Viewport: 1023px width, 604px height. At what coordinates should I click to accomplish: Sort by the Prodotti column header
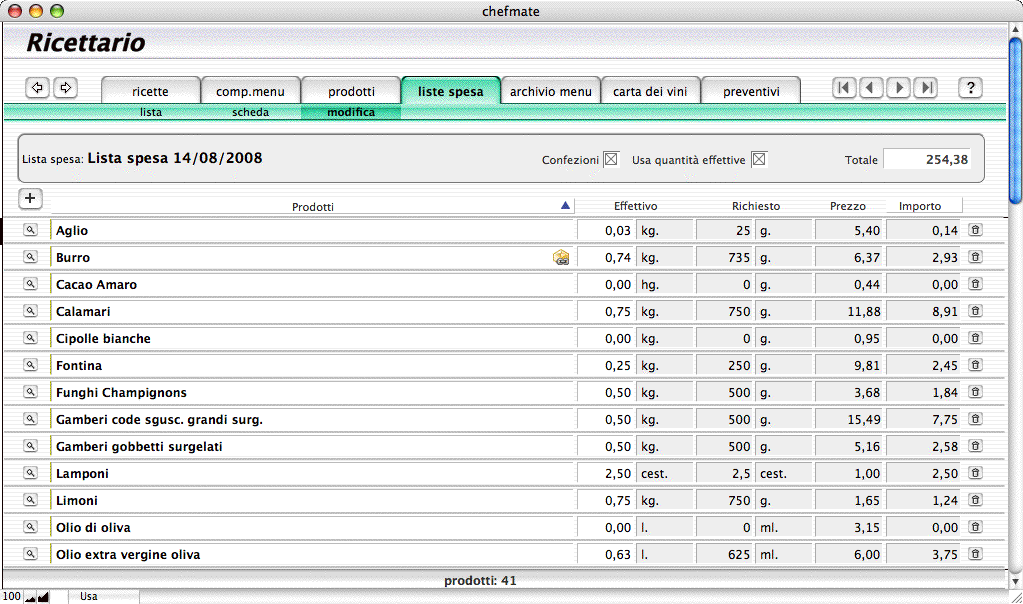point(313,207)
